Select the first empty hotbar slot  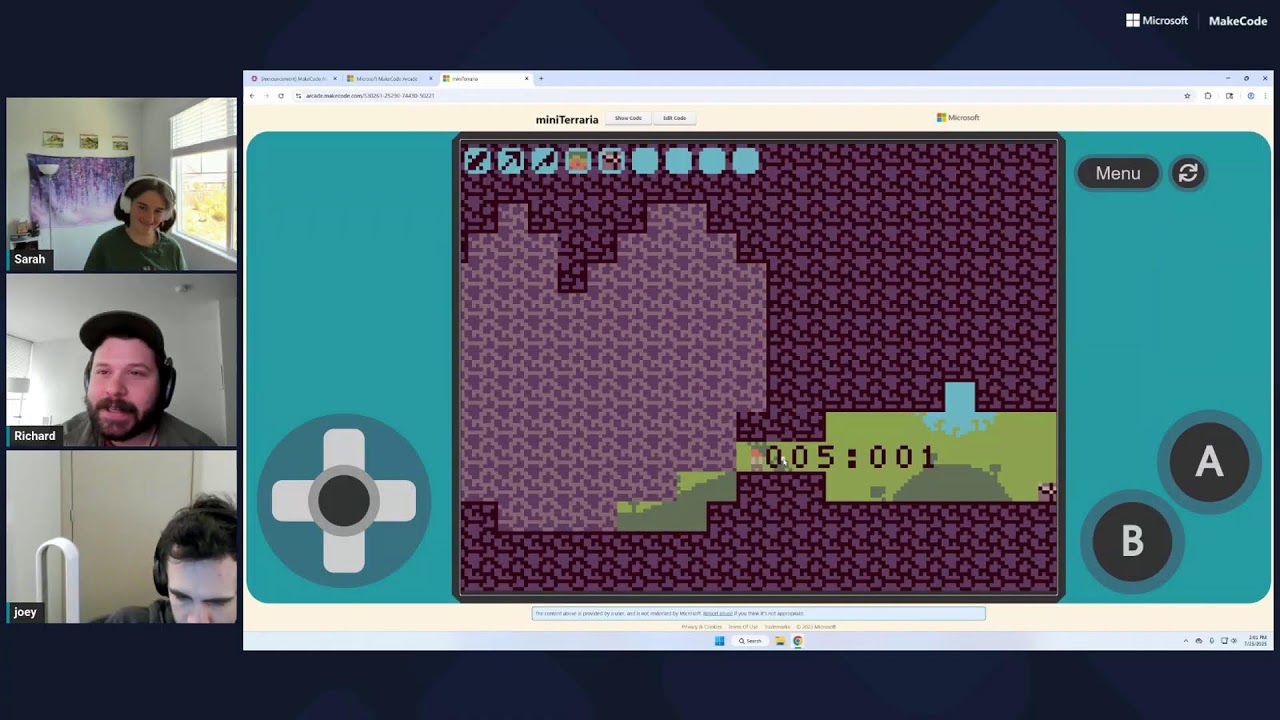click(645, 160)
